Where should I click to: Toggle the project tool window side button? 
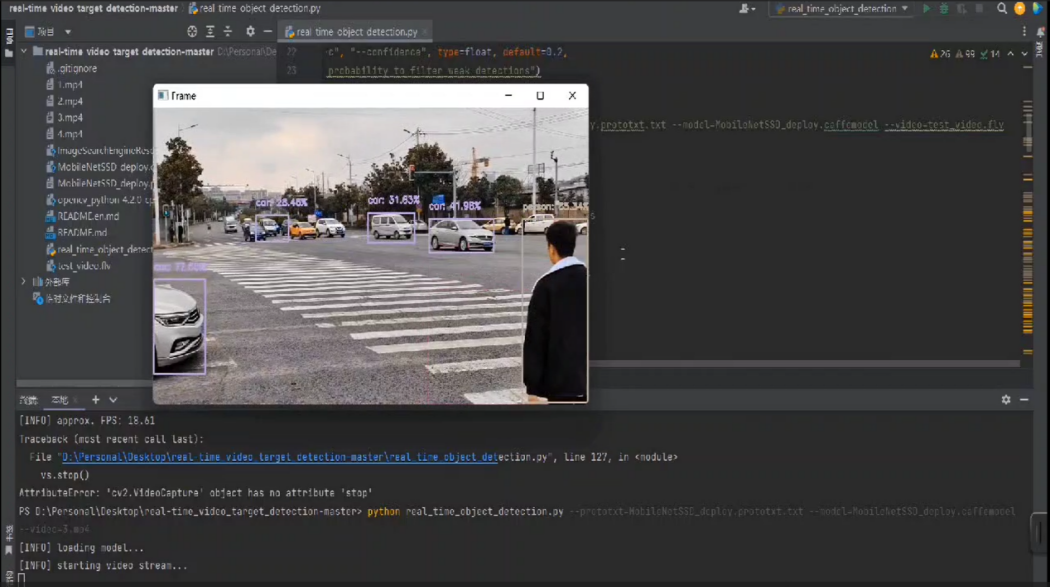tap(9, 44)
